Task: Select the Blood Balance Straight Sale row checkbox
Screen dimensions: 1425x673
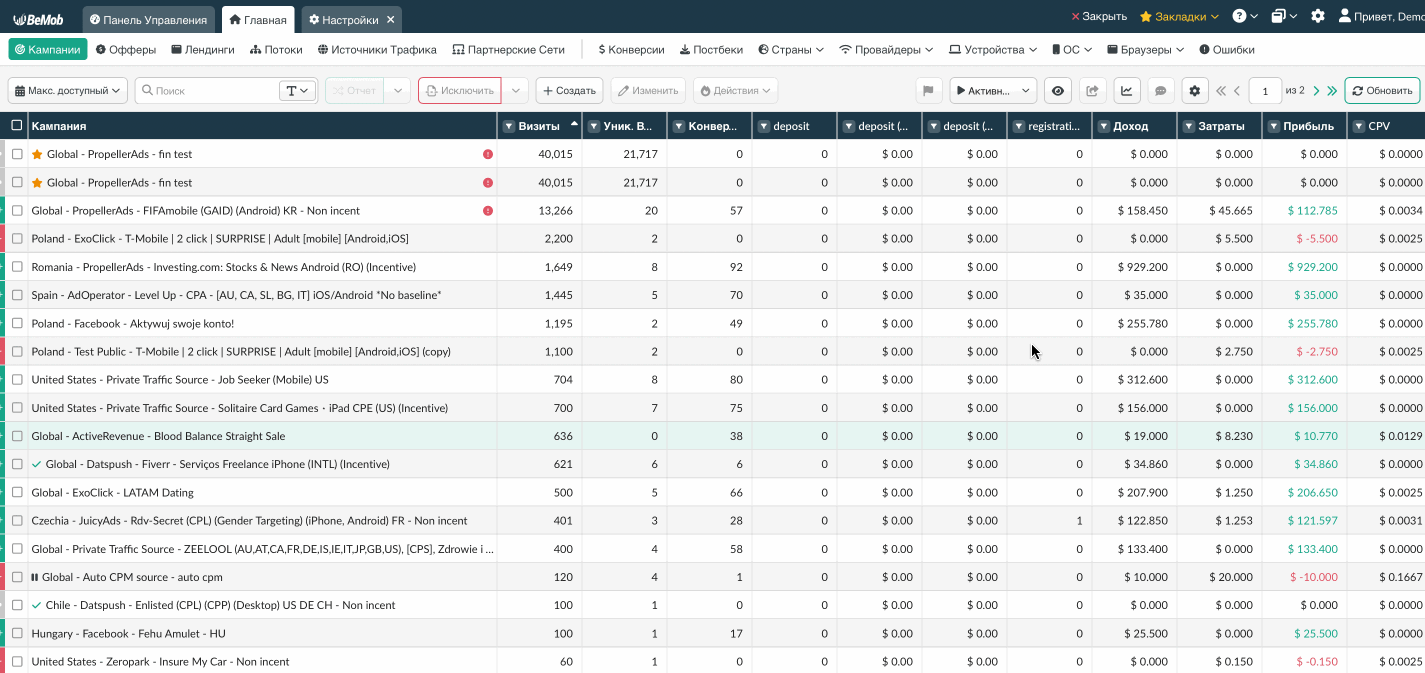Action: click(17, 436)
